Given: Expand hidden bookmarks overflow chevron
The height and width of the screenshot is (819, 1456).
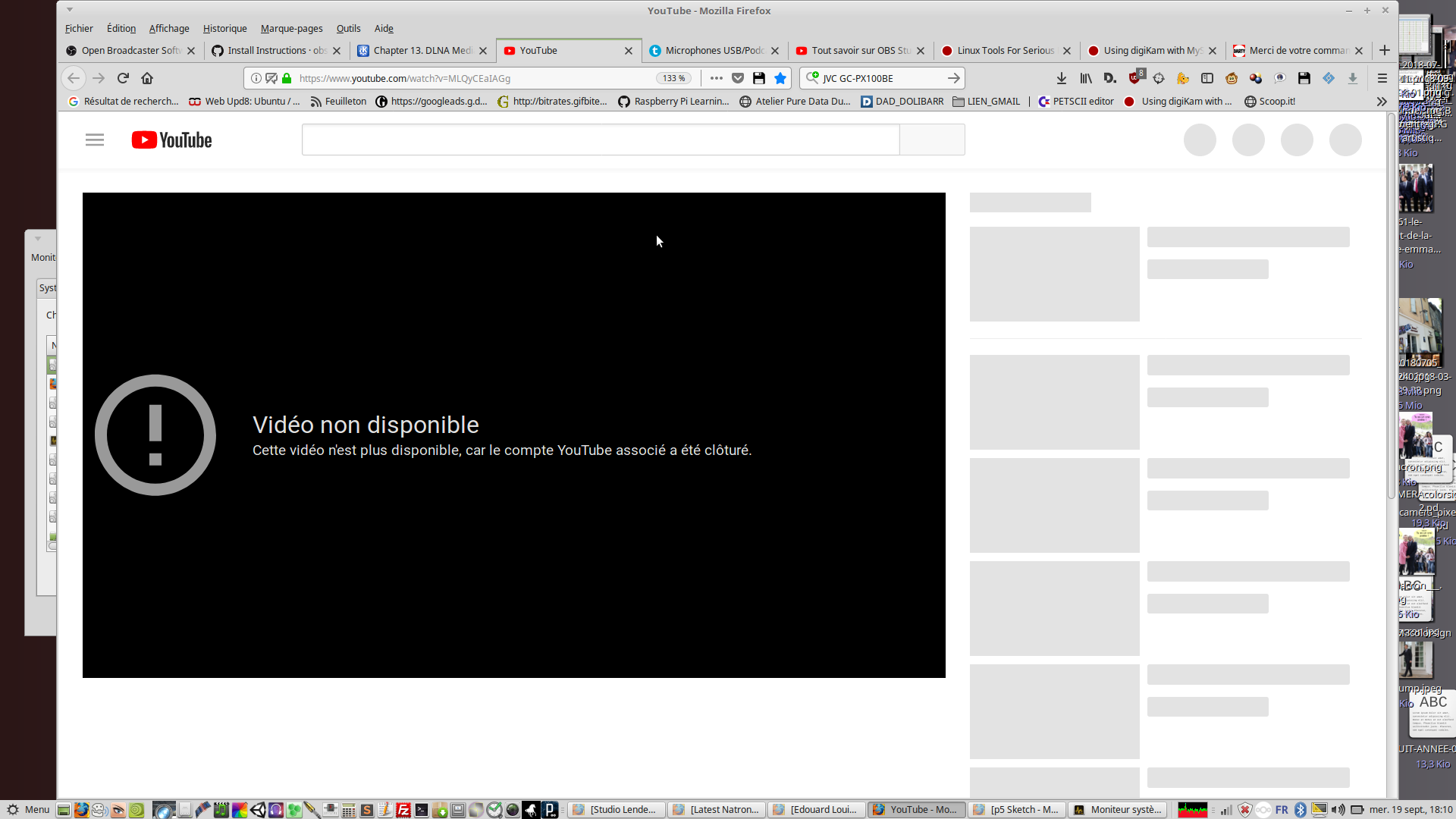Looking at the screenshot, I should (1382, 102).
